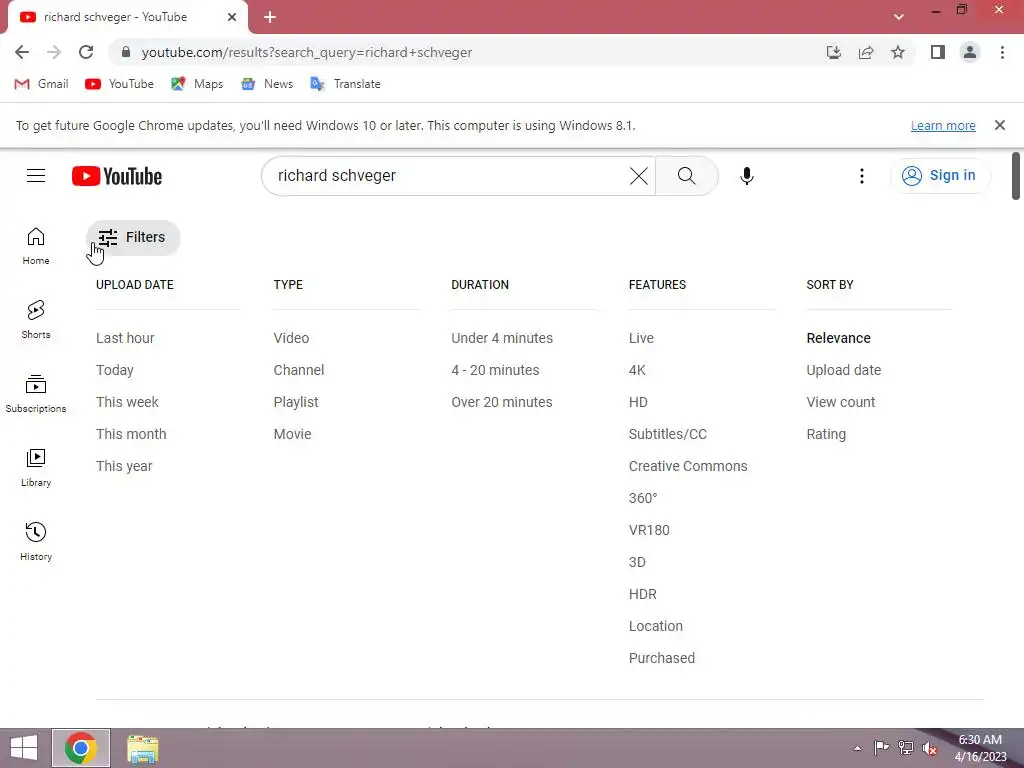Screen dimensions: 1024x768
Task: Open YouTube settings three-dot menu
Action: 861,176
